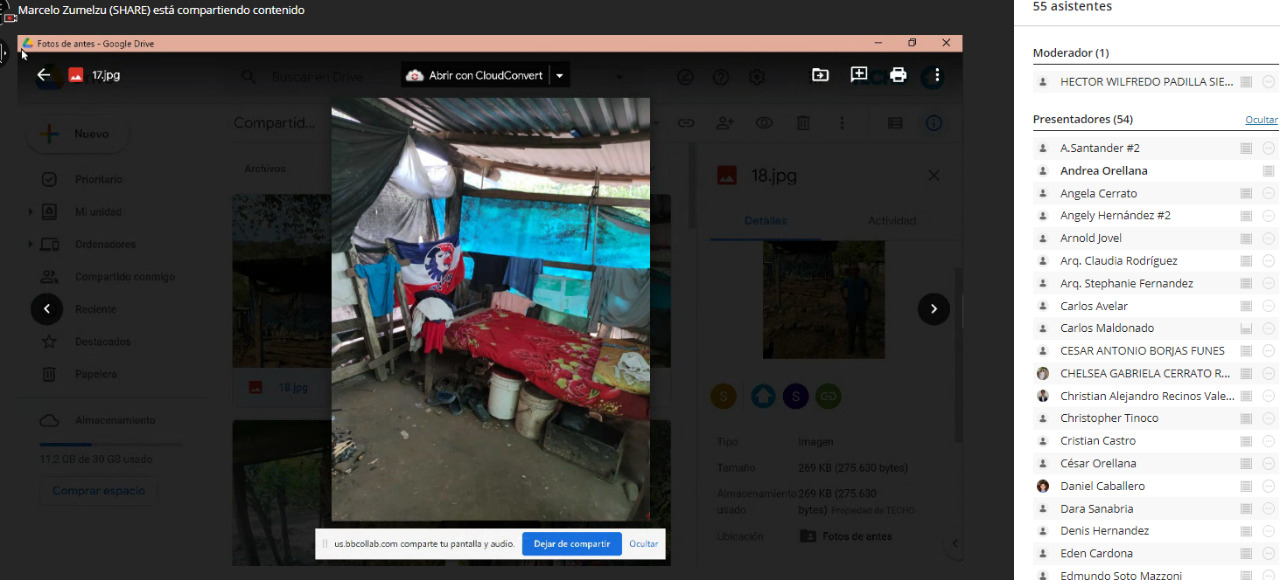This screenshot has height=580, width=1280.
Task: Click the status icon beside Carlos Maldonado
Action: tap(1246, 328)
